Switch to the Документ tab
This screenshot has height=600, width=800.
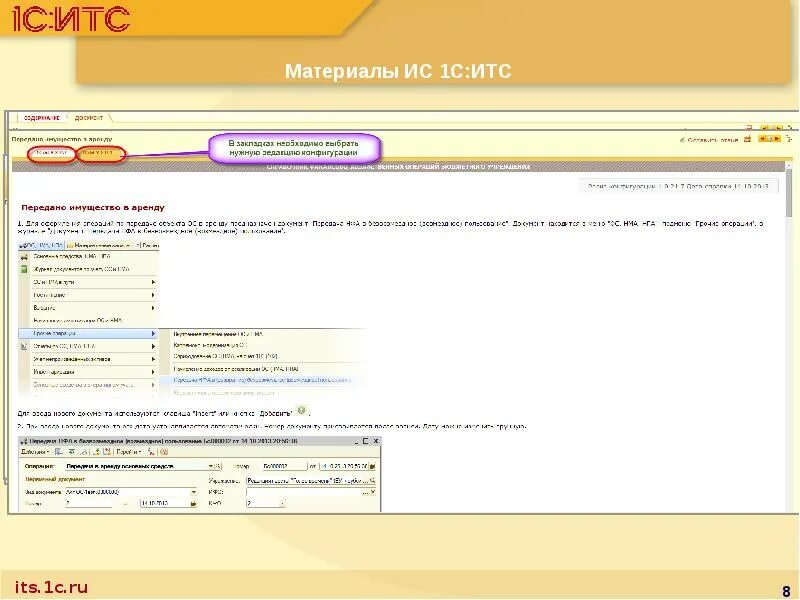click(x=89, y=118)
